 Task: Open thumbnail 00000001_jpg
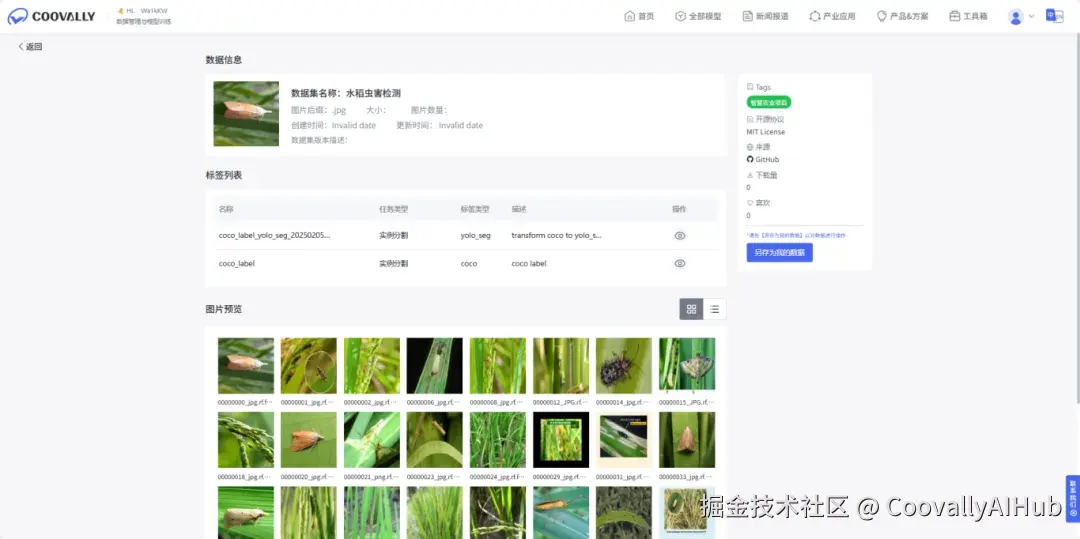309,366
